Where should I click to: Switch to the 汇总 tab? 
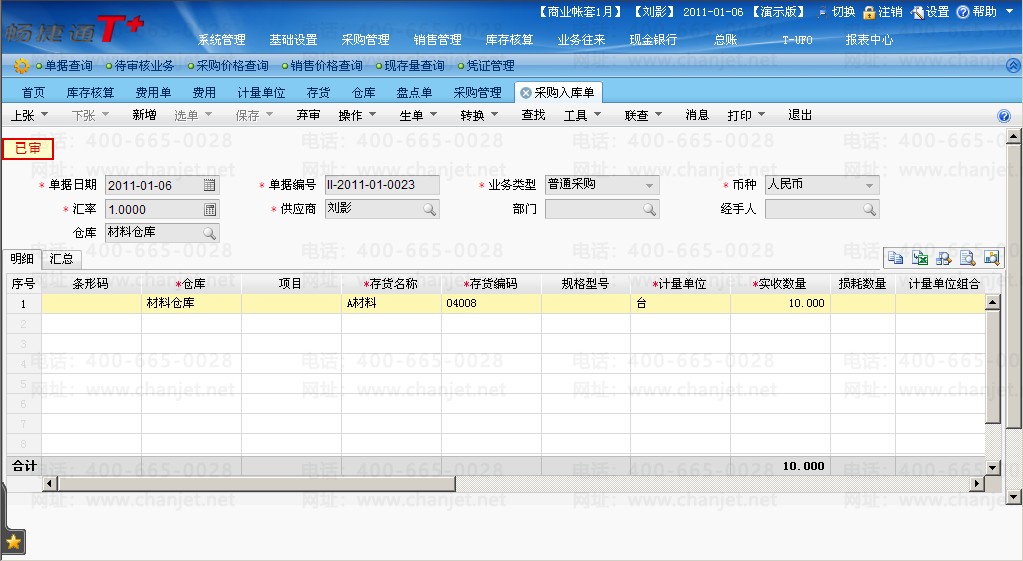tap(61, 259)
